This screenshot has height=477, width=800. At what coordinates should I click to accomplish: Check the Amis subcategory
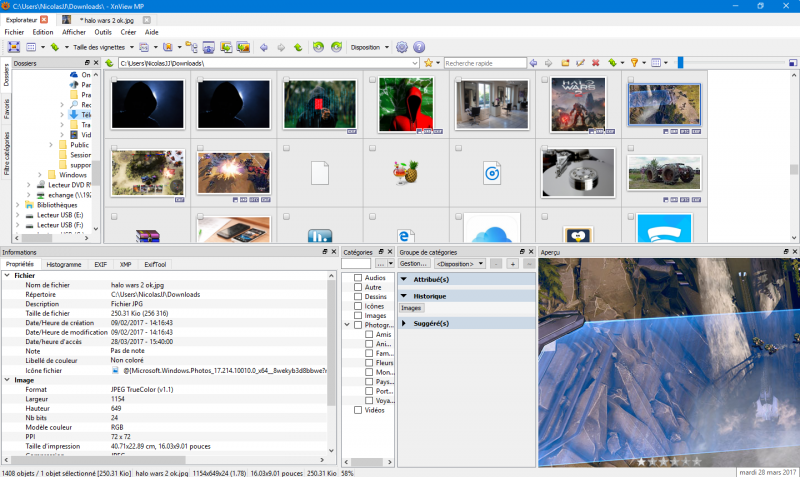coord(369,334)
